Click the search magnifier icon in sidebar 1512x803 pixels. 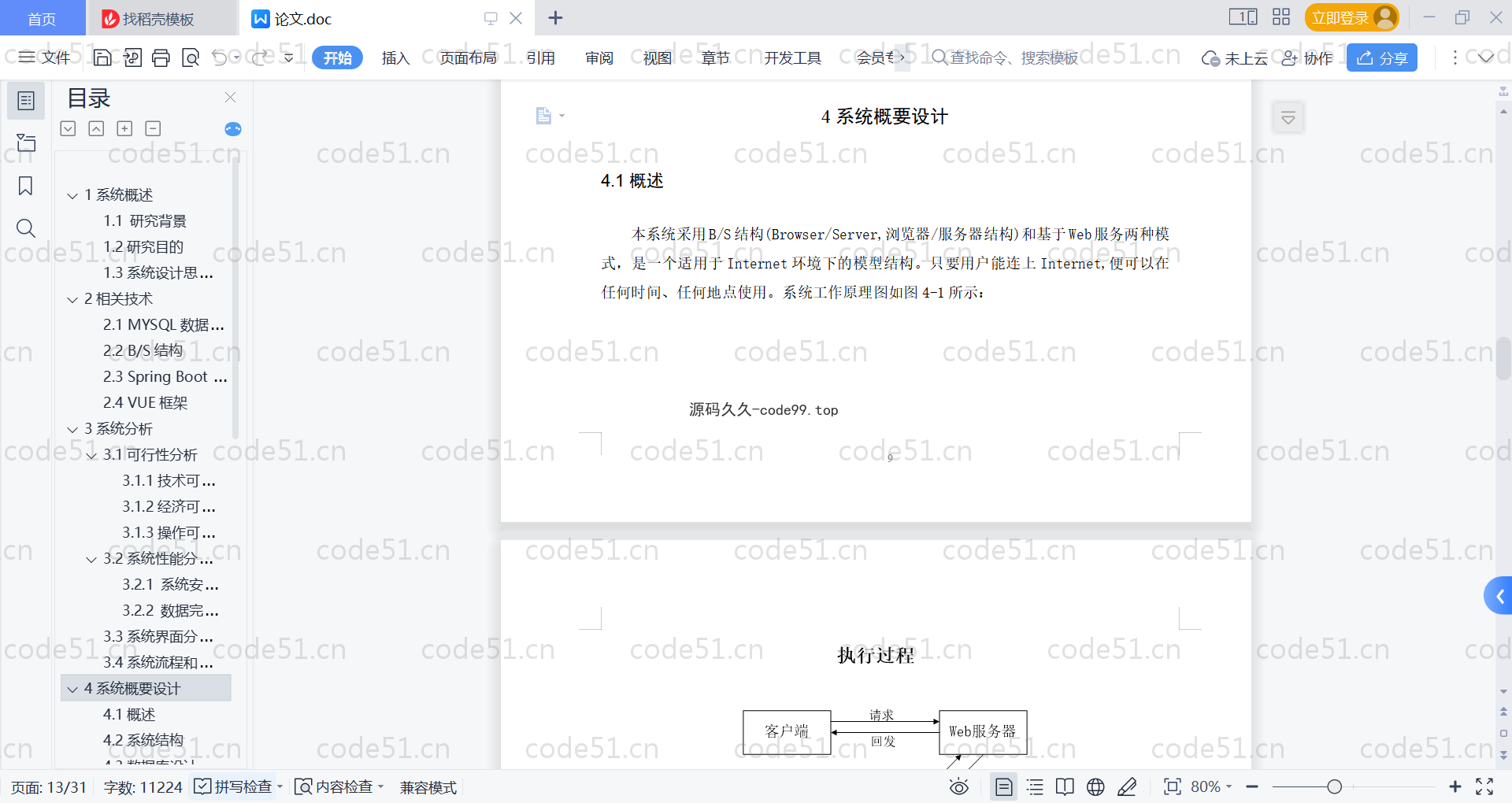[x=26, y=228]
